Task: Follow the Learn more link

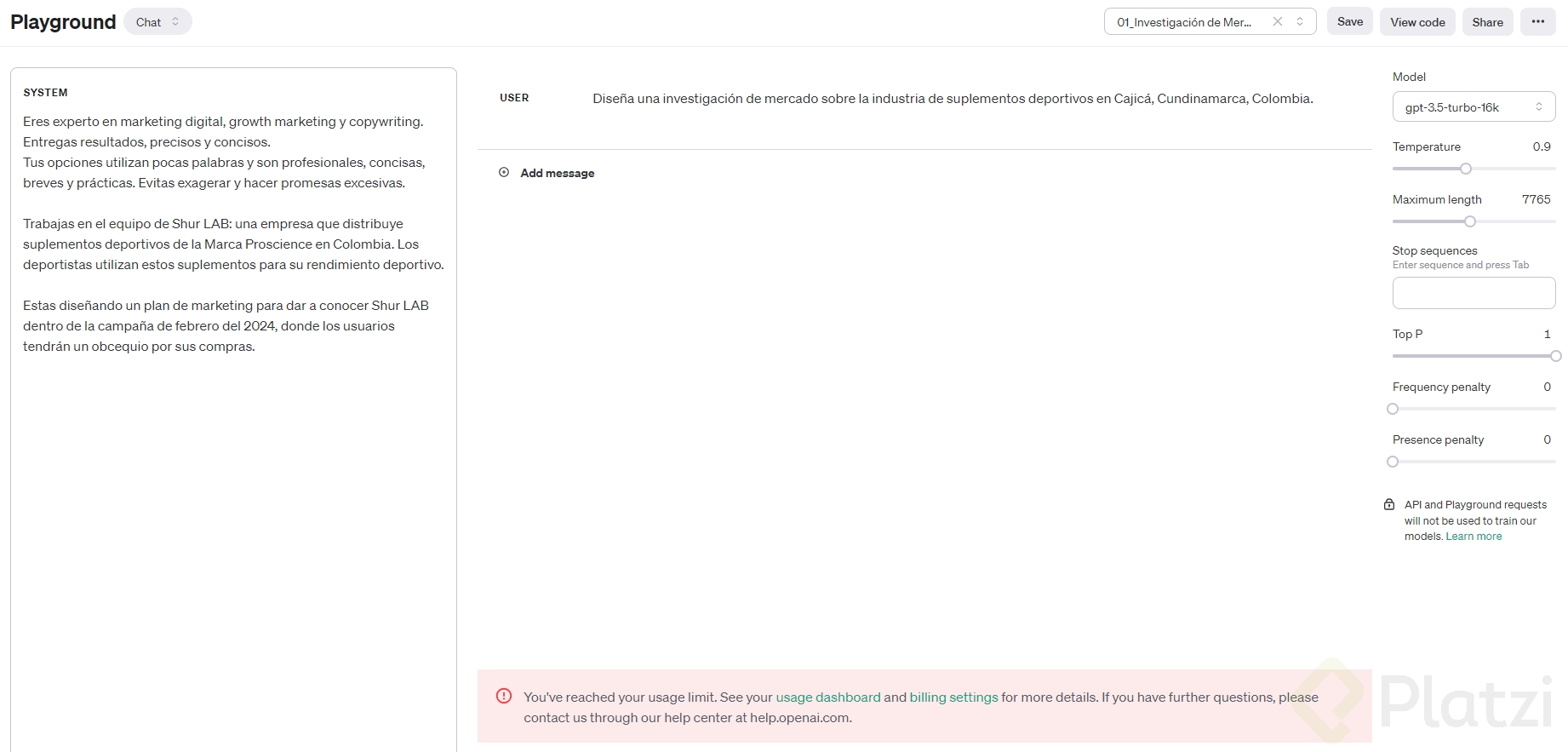Action: pyautogui.click(x=1474, y=537)
